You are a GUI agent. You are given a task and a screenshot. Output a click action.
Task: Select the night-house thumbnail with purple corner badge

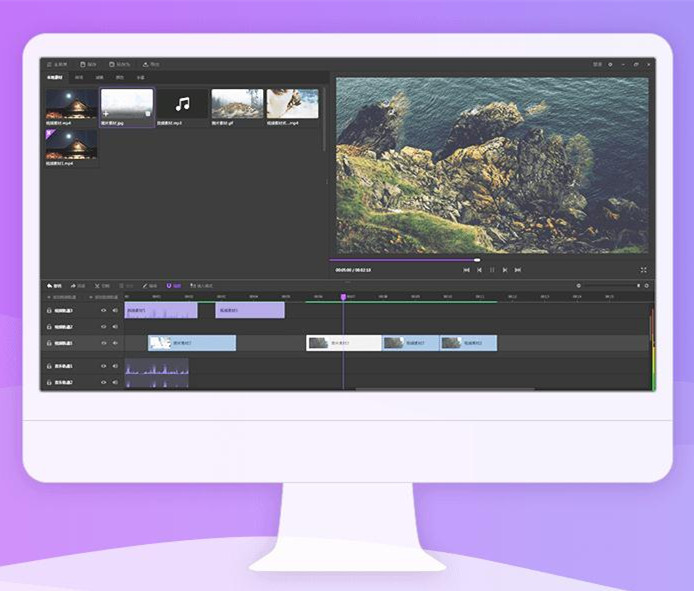tap(72, 147)
